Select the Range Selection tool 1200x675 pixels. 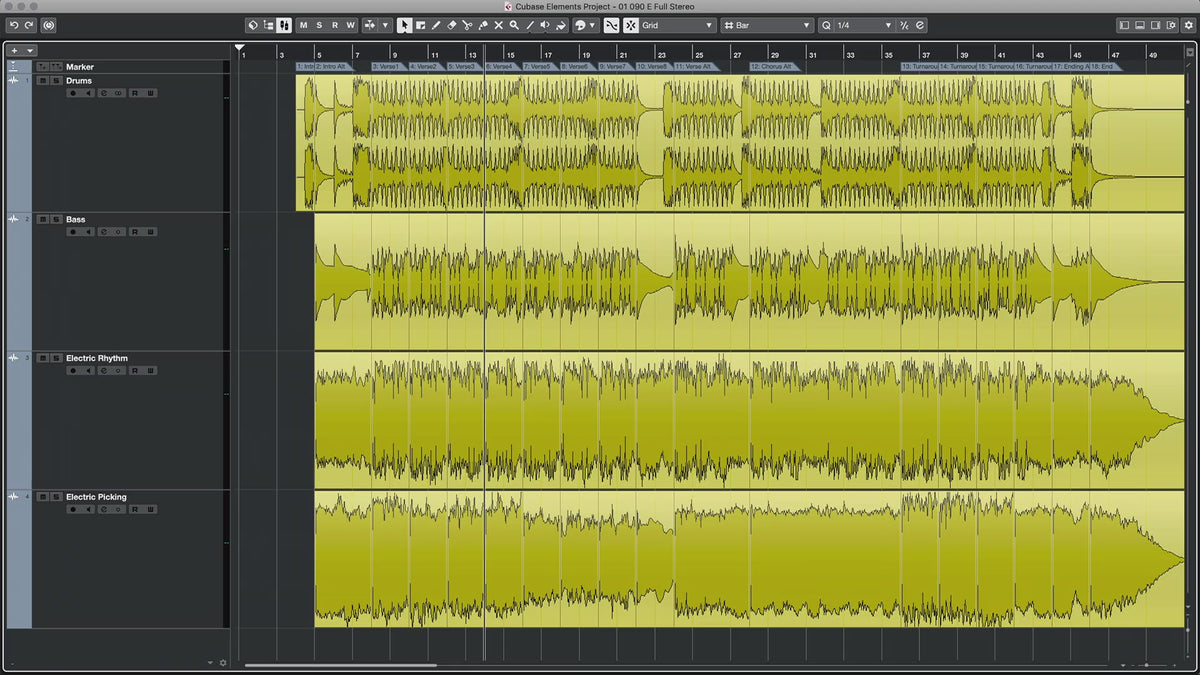[x=420, y=25]
